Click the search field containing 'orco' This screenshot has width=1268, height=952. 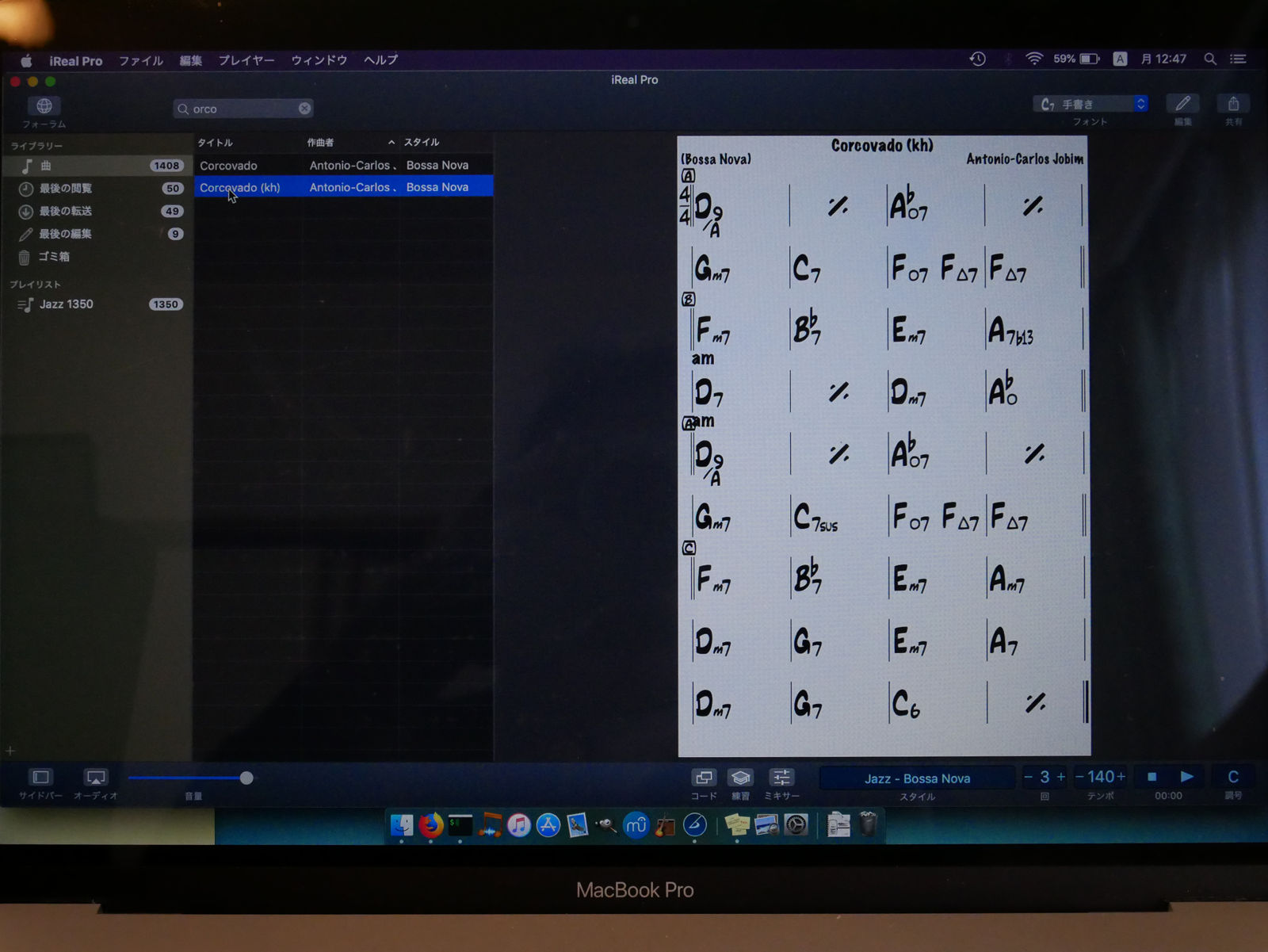pyautogui.click(x=243, y=109)
